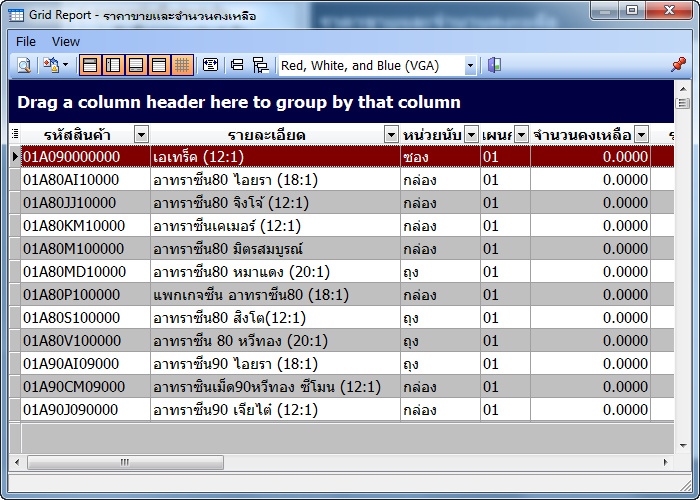Open the View menu
This screenshot has width=700, height=500.
[66, 41]
